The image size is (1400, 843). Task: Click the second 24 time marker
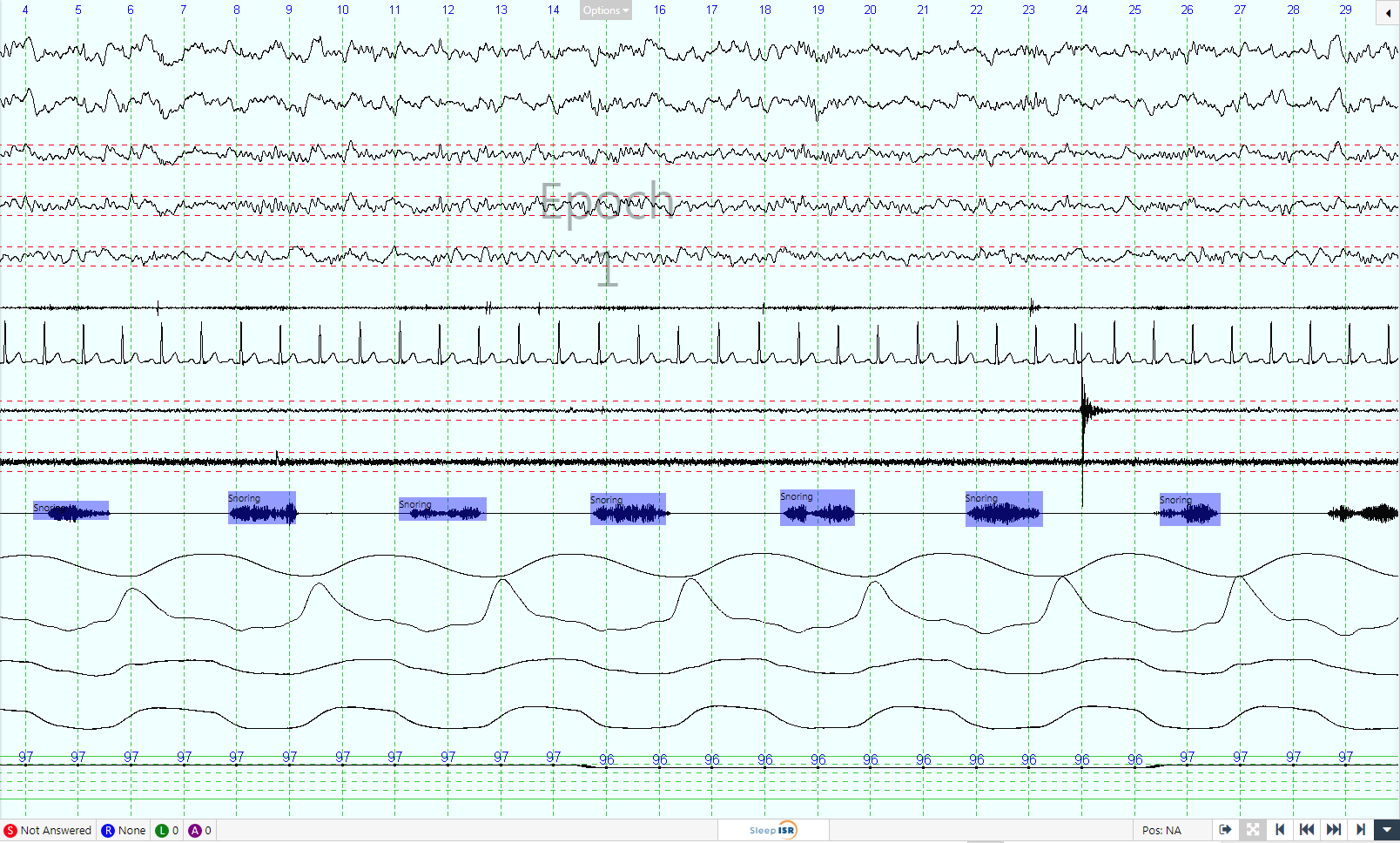tap(1081, 10)
